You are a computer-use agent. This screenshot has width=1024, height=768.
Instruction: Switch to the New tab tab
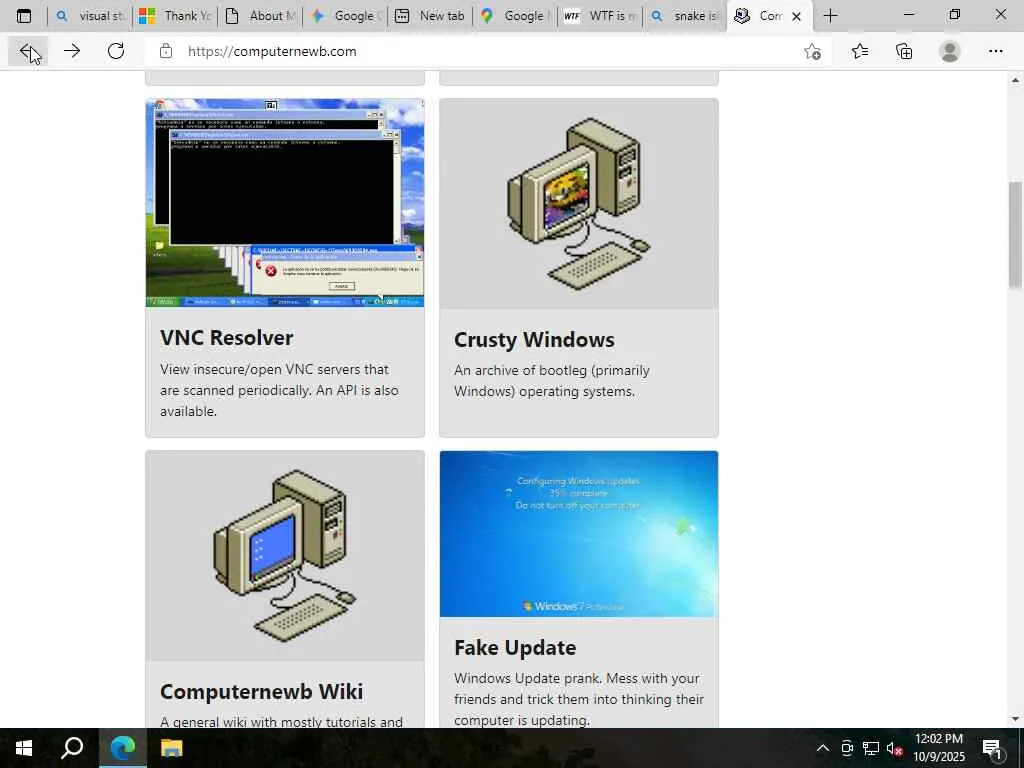[430, 16]
